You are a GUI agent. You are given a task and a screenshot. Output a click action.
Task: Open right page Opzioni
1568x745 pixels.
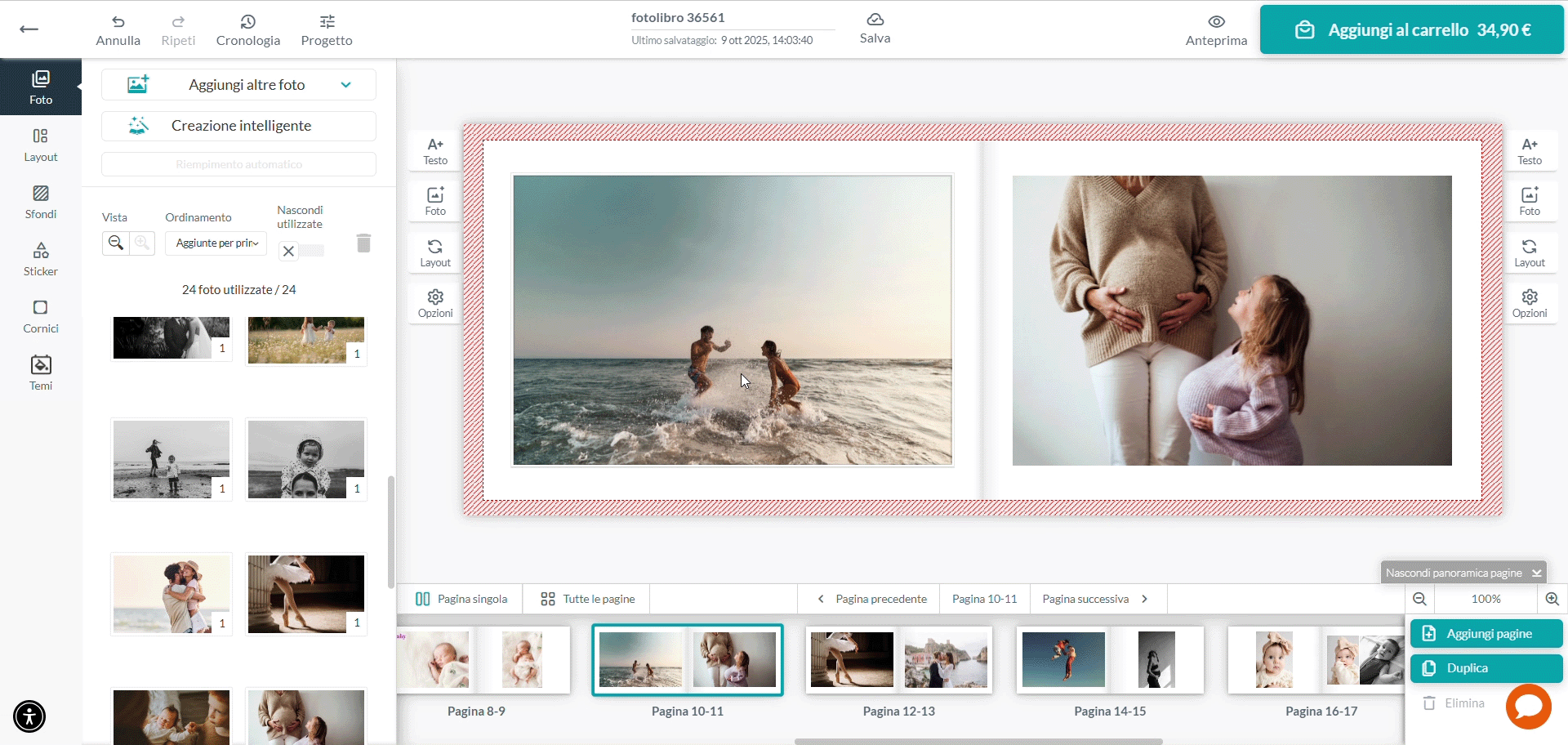click(x=1530, y=304)
